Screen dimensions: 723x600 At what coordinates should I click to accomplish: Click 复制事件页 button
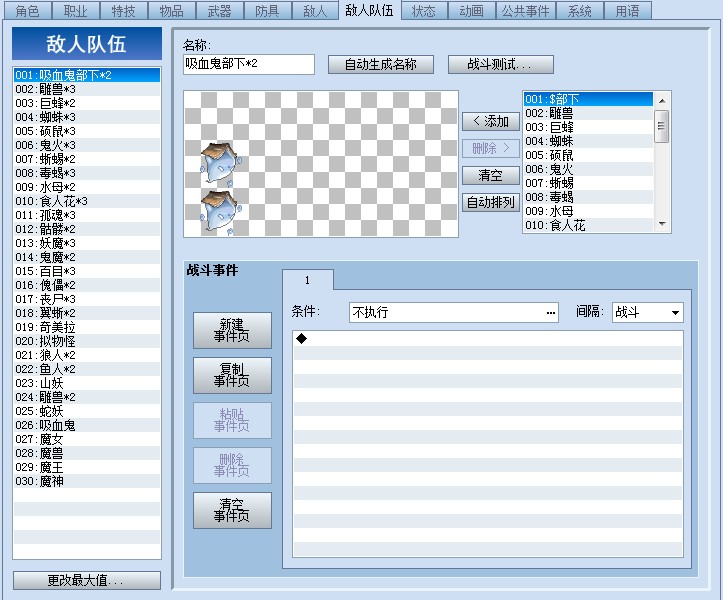[x=232, y=375]
